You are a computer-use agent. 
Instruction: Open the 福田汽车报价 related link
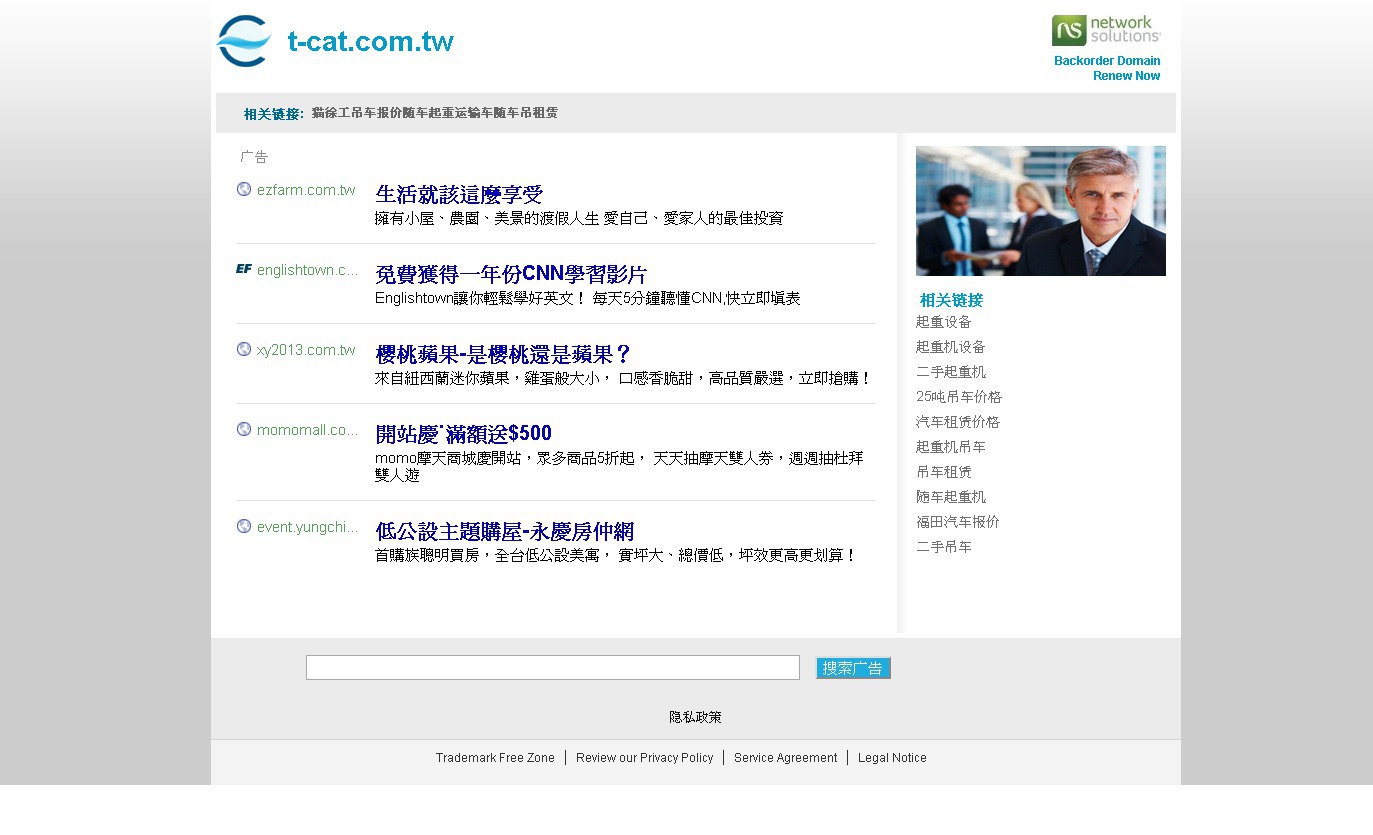click(958, 522)
